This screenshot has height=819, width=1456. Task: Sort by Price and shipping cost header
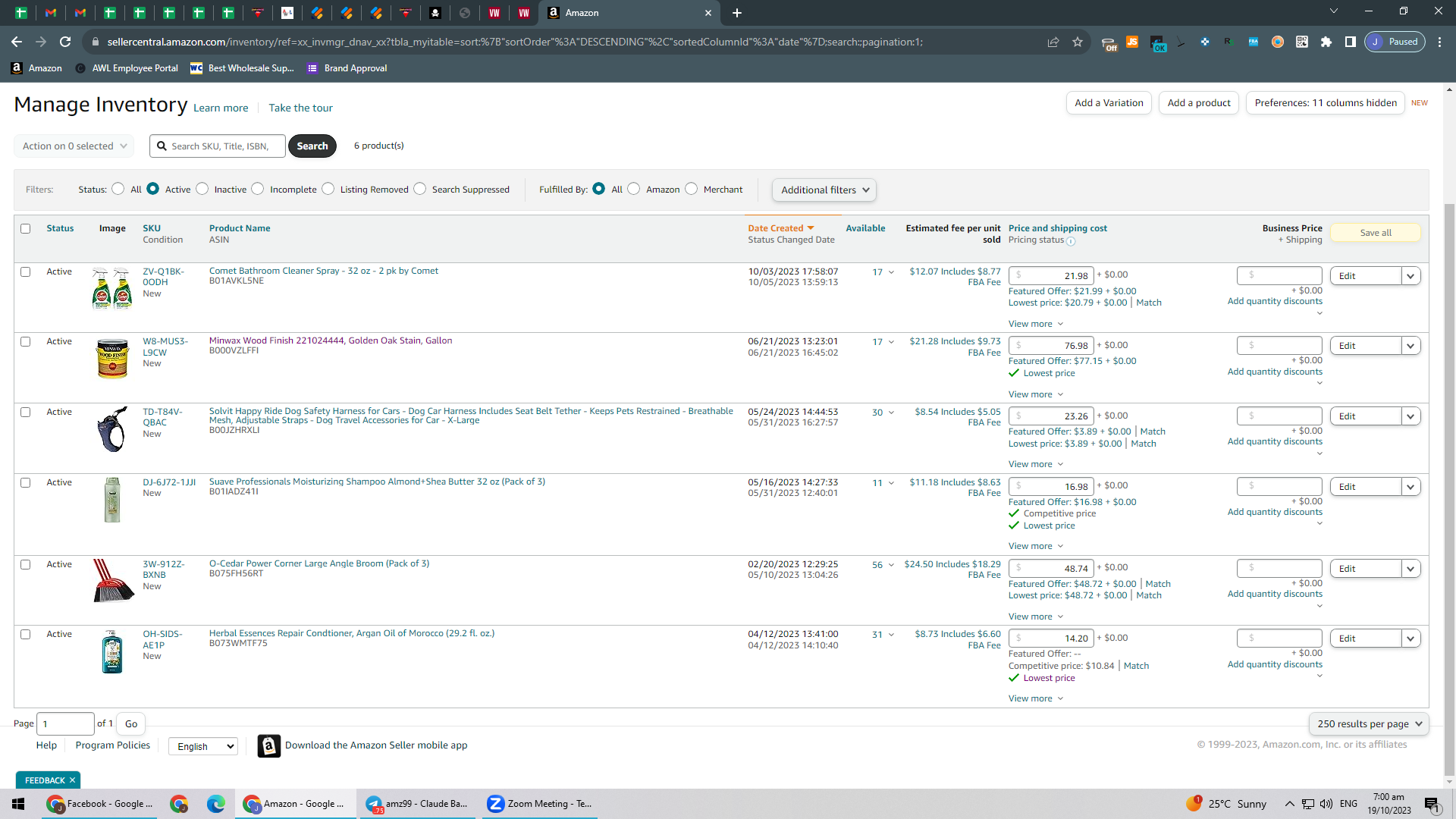tap(1058, 228)
